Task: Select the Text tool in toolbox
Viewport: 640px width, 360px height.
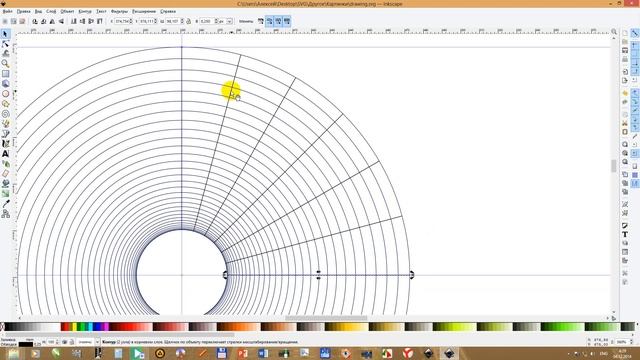Action: coord(5,154)
